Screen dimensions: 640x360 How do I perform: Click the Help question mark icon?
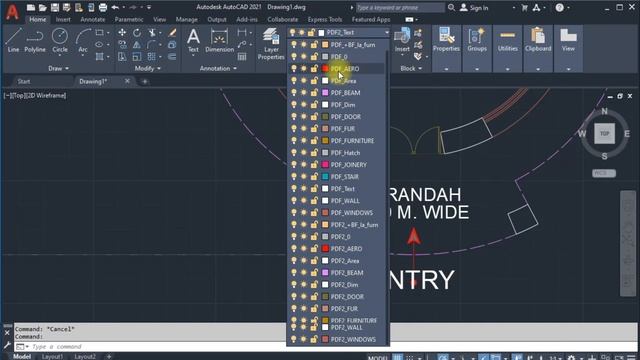point(559,7)
